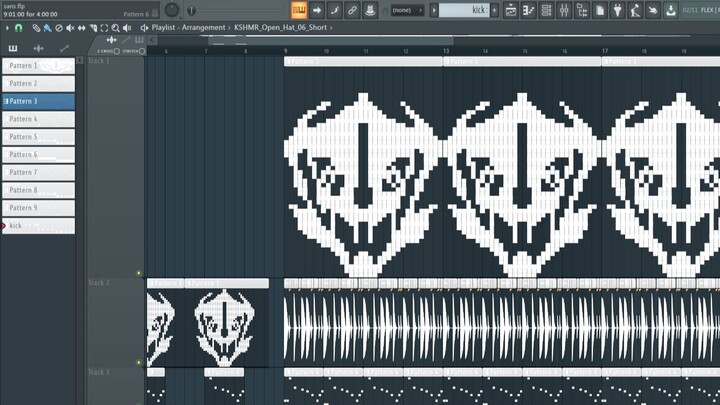Screen dimensions: 720x405
Task: Select the Delete tool
Action: click(59, 28)
